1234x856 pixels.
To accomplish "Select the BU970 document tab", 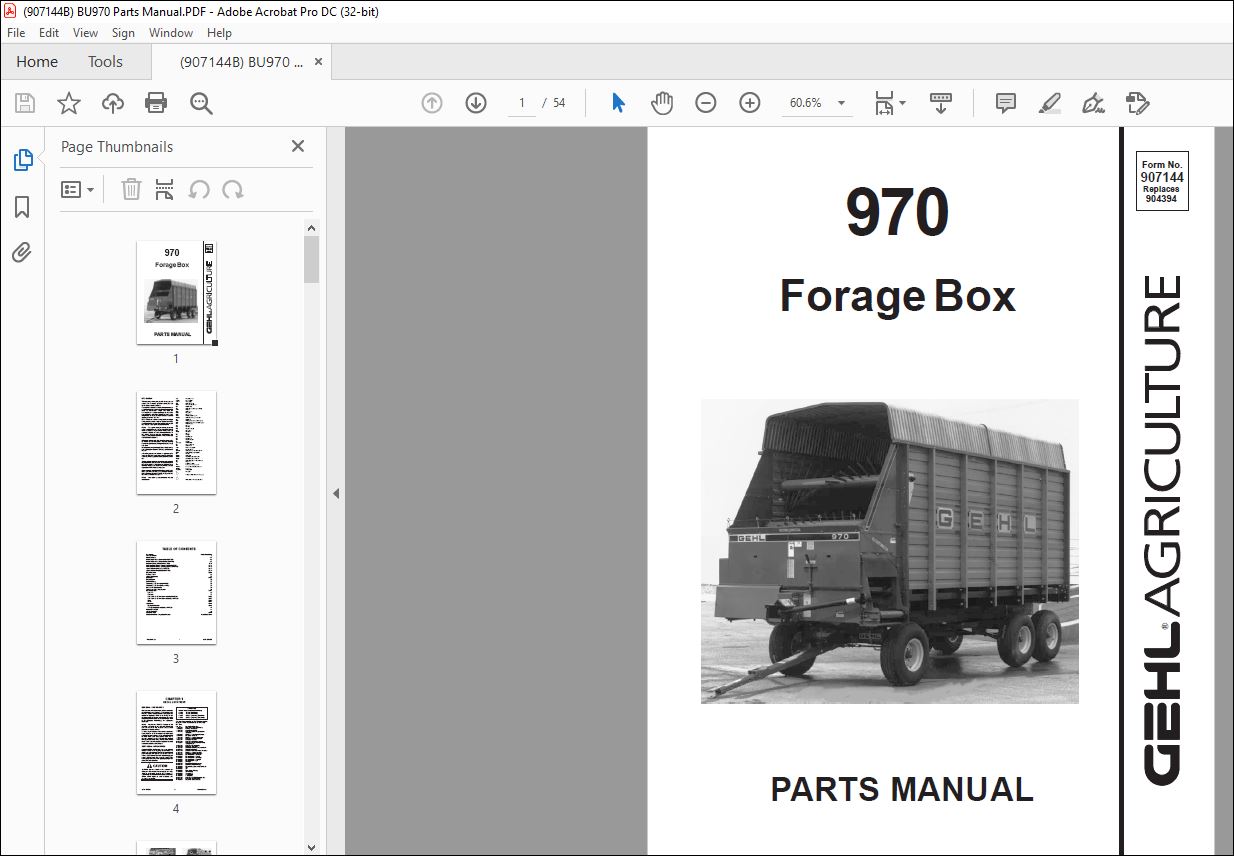I will click(x=241, y=62).
